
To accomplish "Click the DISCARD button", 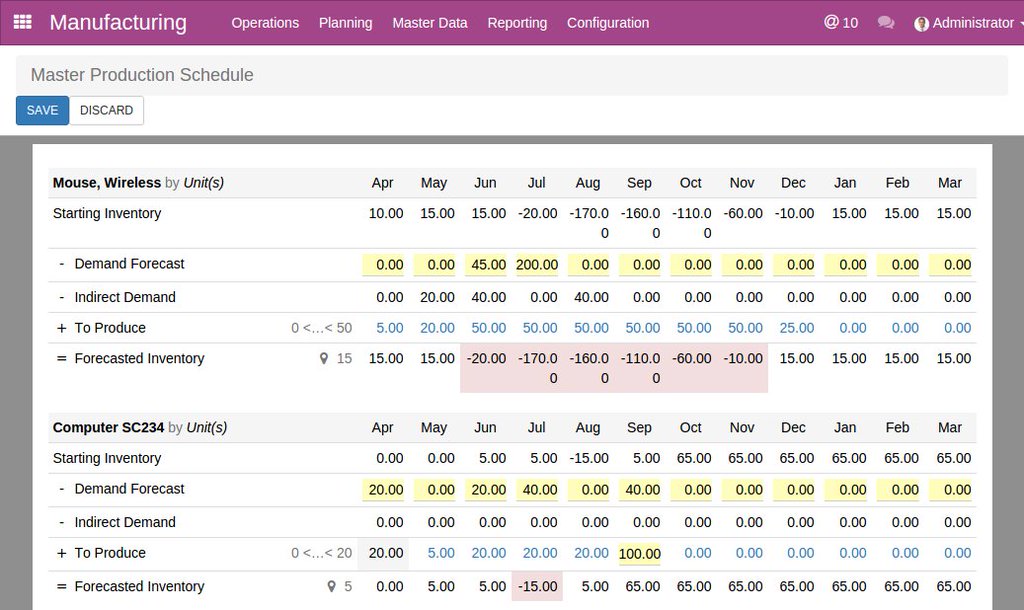I will point(106,110).
